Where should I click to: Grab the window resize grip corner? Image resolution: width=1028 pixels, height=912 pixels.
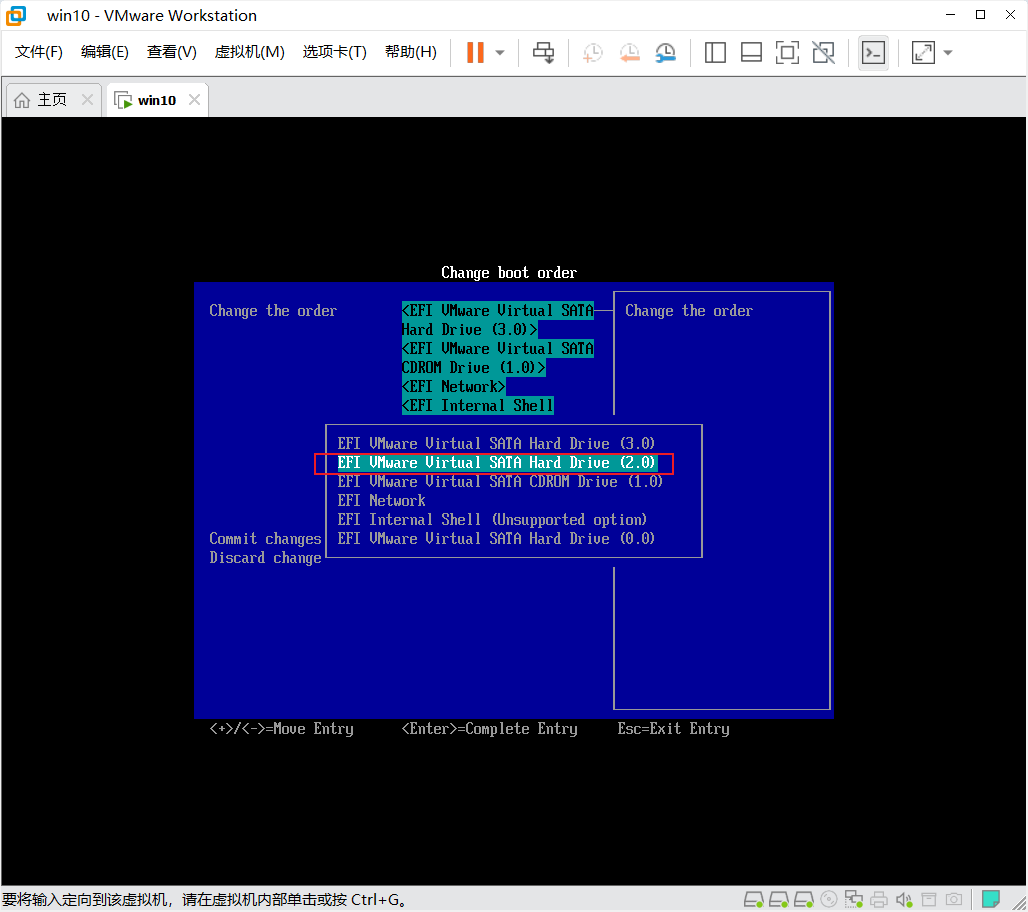click(x=1019, y=903)
